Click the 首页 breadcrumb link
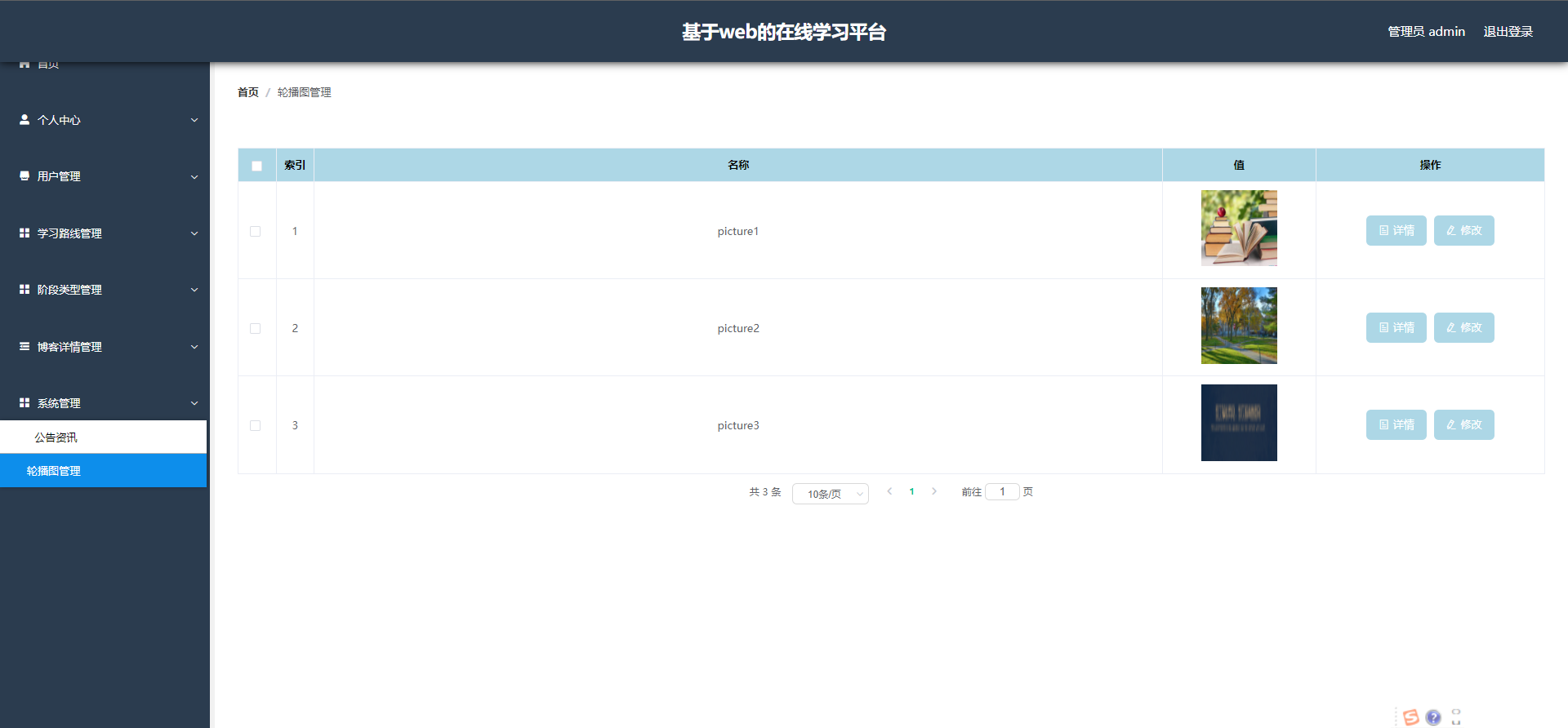This screenshot has width=1568, height=728. pos(247,92)
